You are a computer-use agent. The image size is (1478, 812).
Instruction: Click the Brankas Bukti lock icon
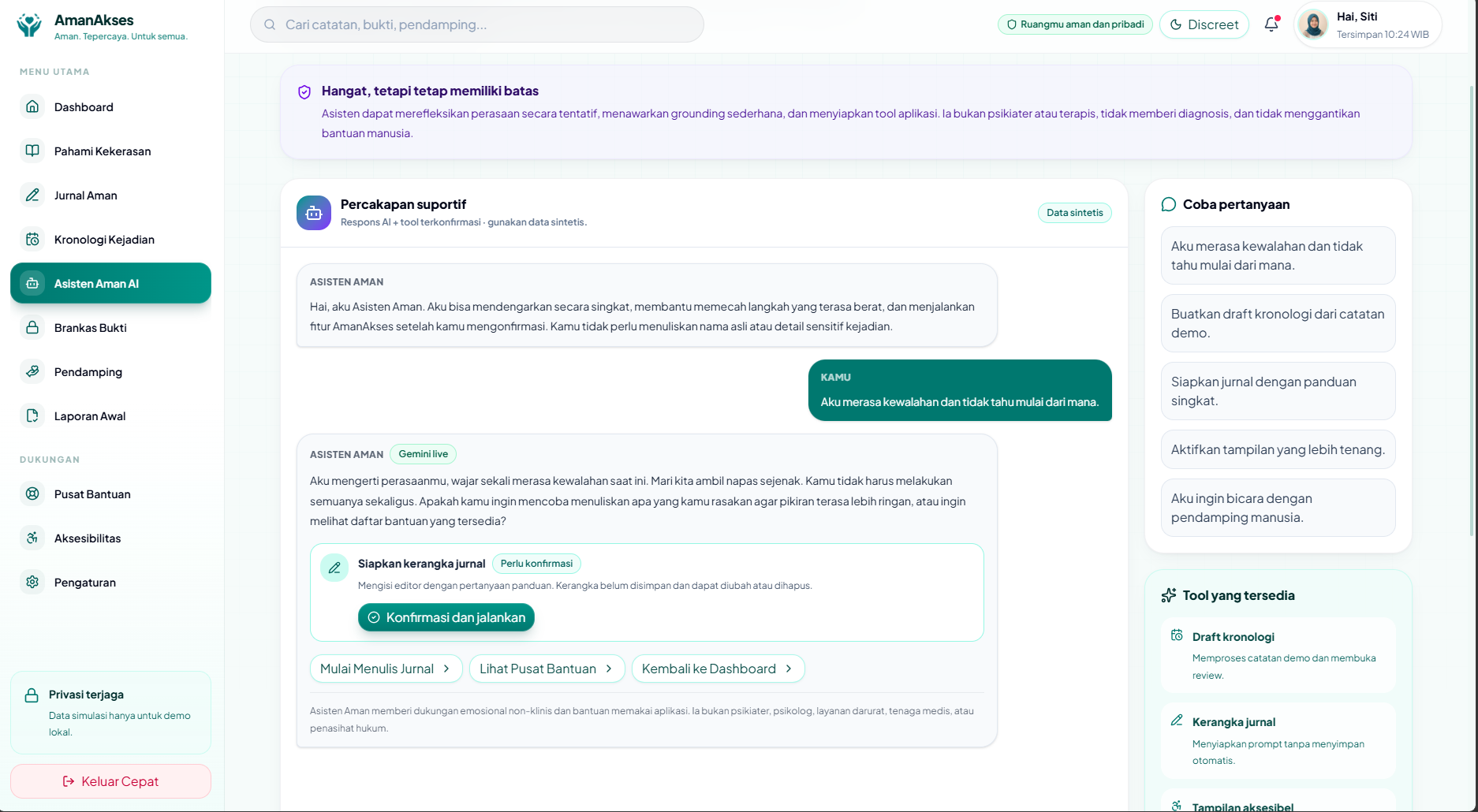coord(32,327)
